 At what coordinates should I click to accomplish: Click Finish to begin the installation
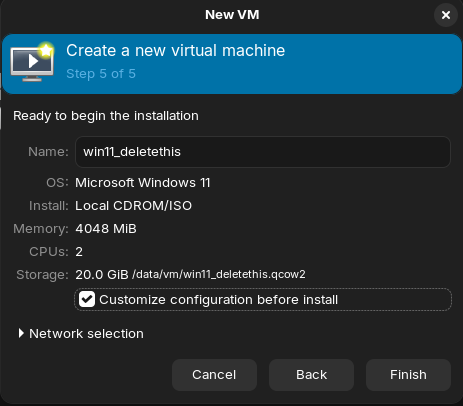coord(408,375)
